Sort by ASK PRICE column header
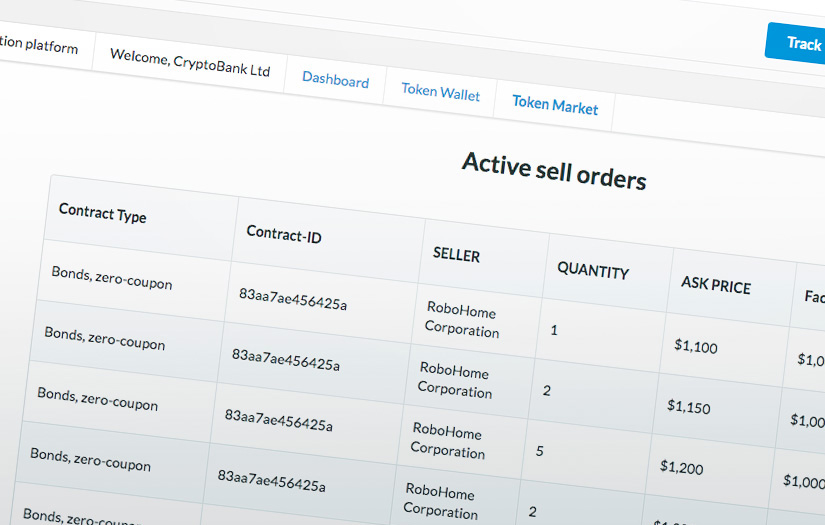This screenshot has width=825, height=525. [x=715, y=284]
